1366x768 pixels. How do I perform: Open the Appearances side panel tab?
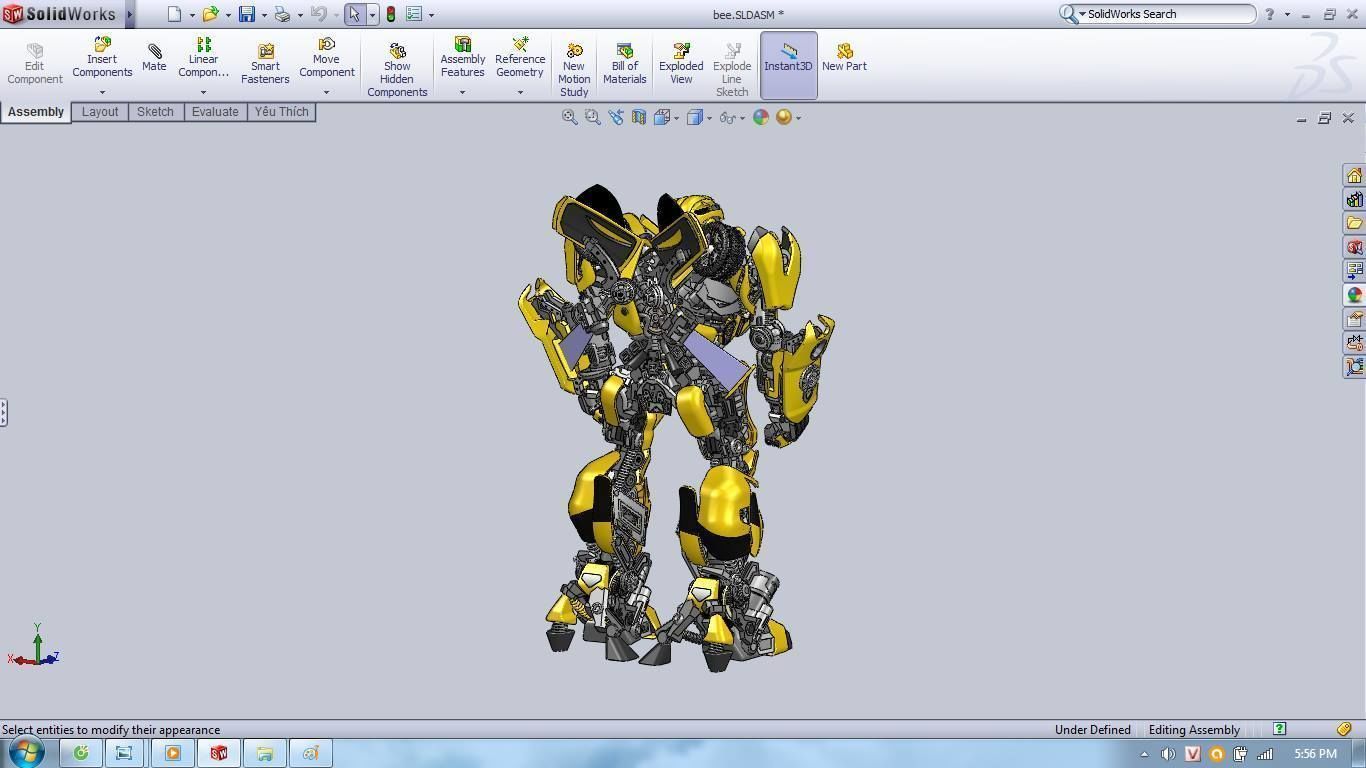(1354, 295)
